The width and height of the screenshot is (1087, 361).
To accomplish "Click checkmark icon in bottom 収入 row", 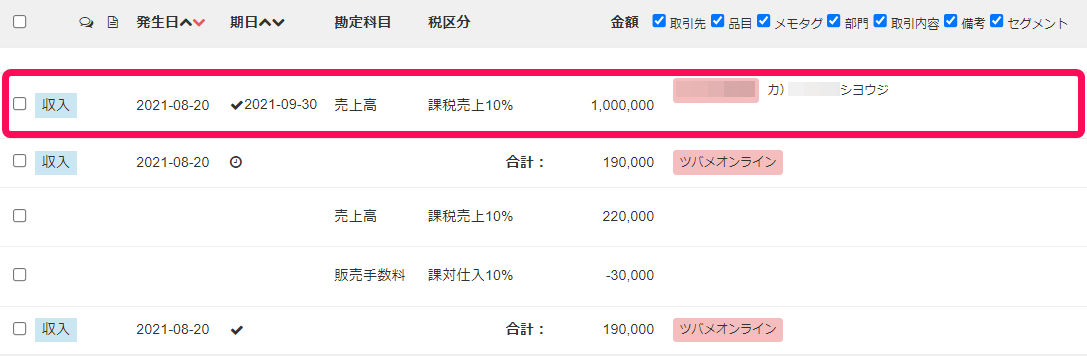I will (x=236, y=330).
